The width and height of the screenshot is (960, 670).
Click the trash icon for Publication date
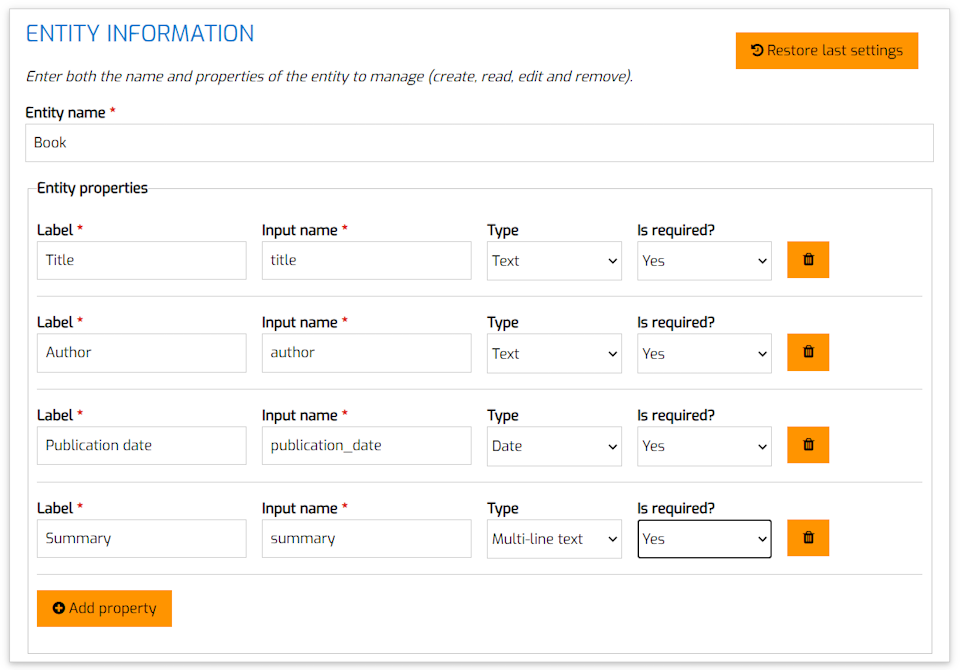point(807,445)
